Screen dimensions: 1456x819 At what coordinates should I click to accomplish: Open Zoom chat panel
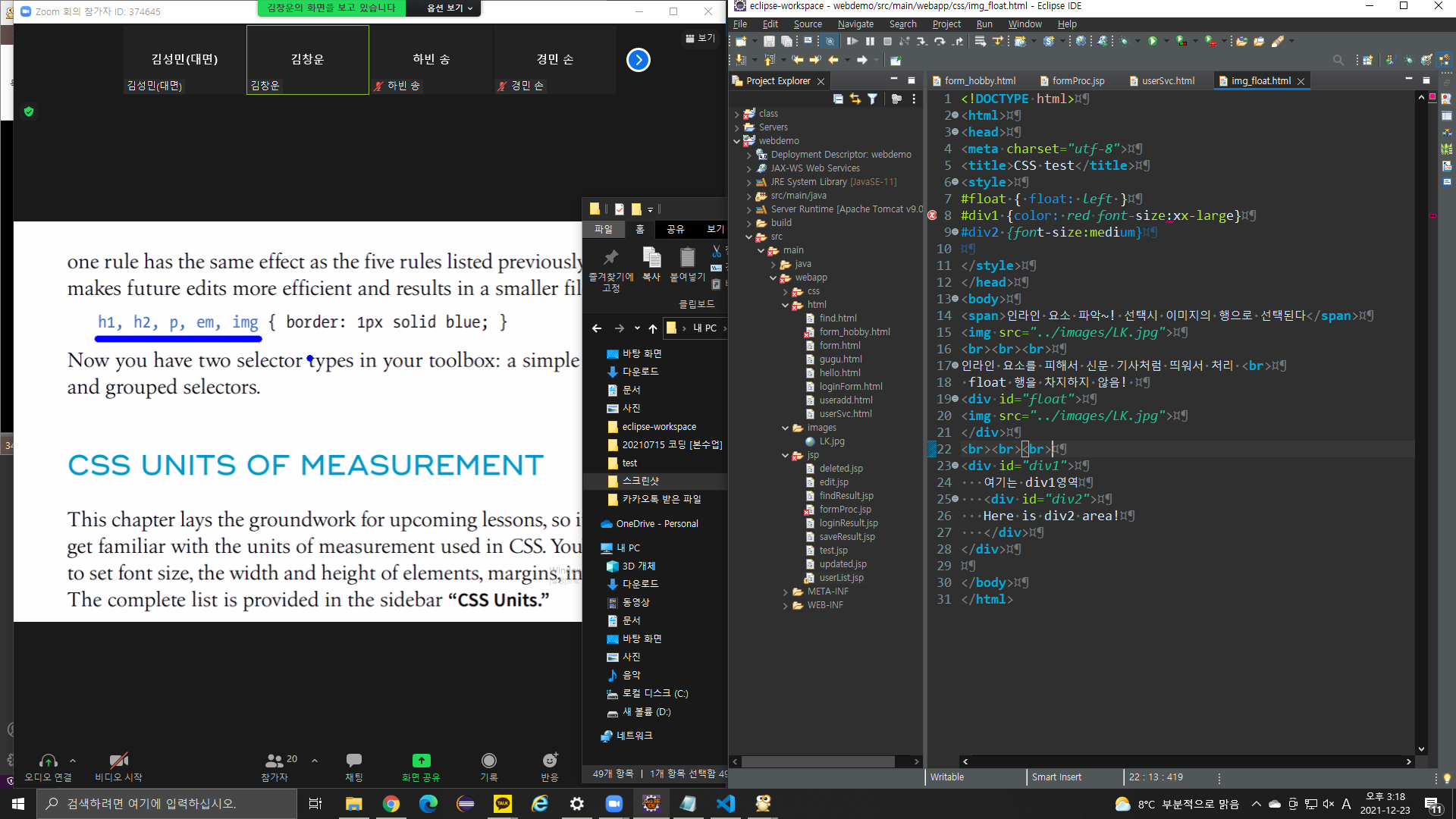click(x=353, y=765)
